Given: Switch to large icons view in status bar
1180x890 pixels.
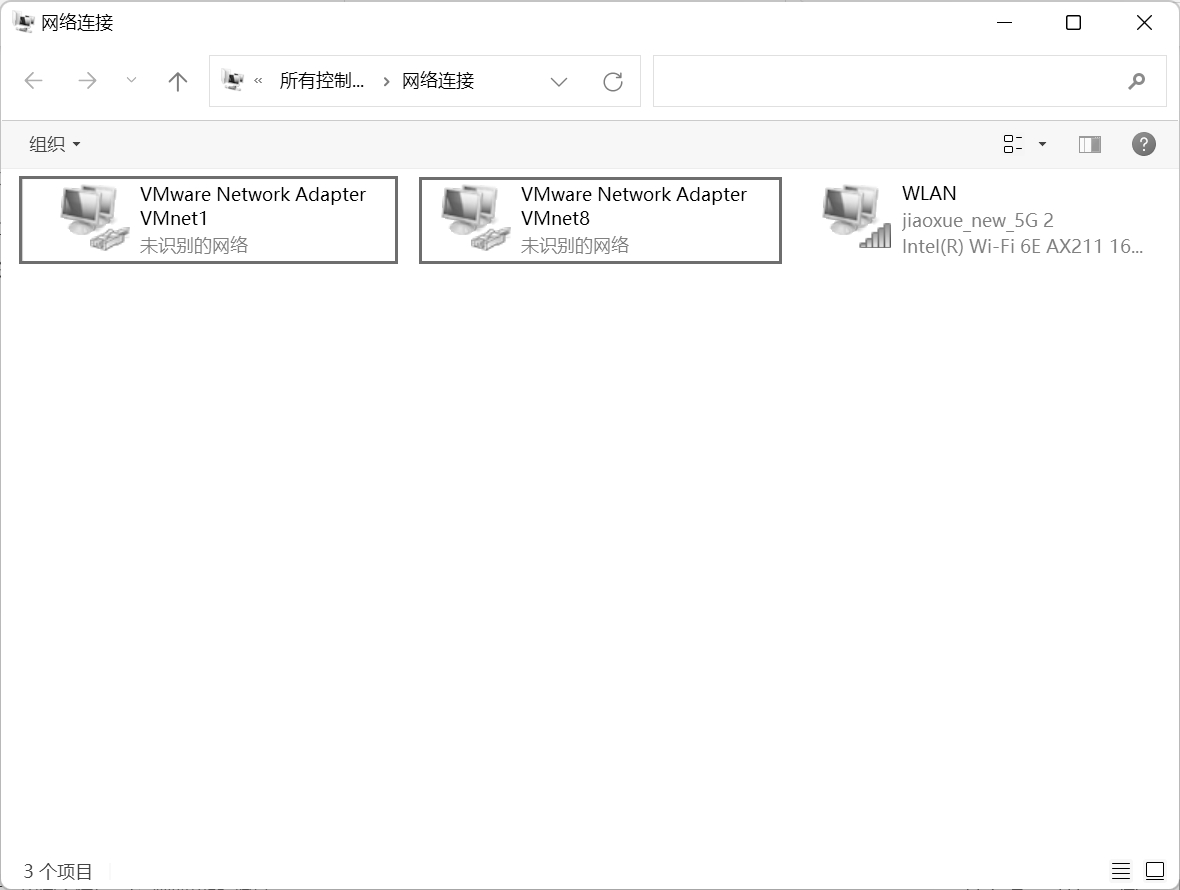Looking at the screenshot, I should click(1155, 870).
